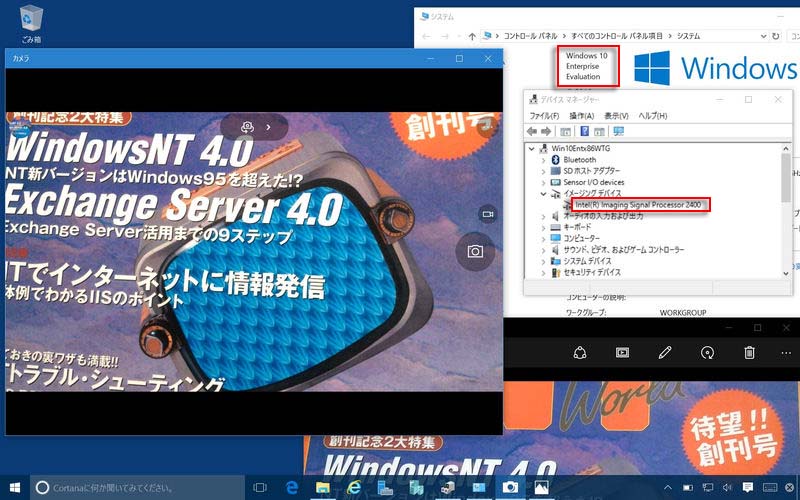Click コントロール パネル in the breadcrumb
800x500 pixels.
click(530, 36)
